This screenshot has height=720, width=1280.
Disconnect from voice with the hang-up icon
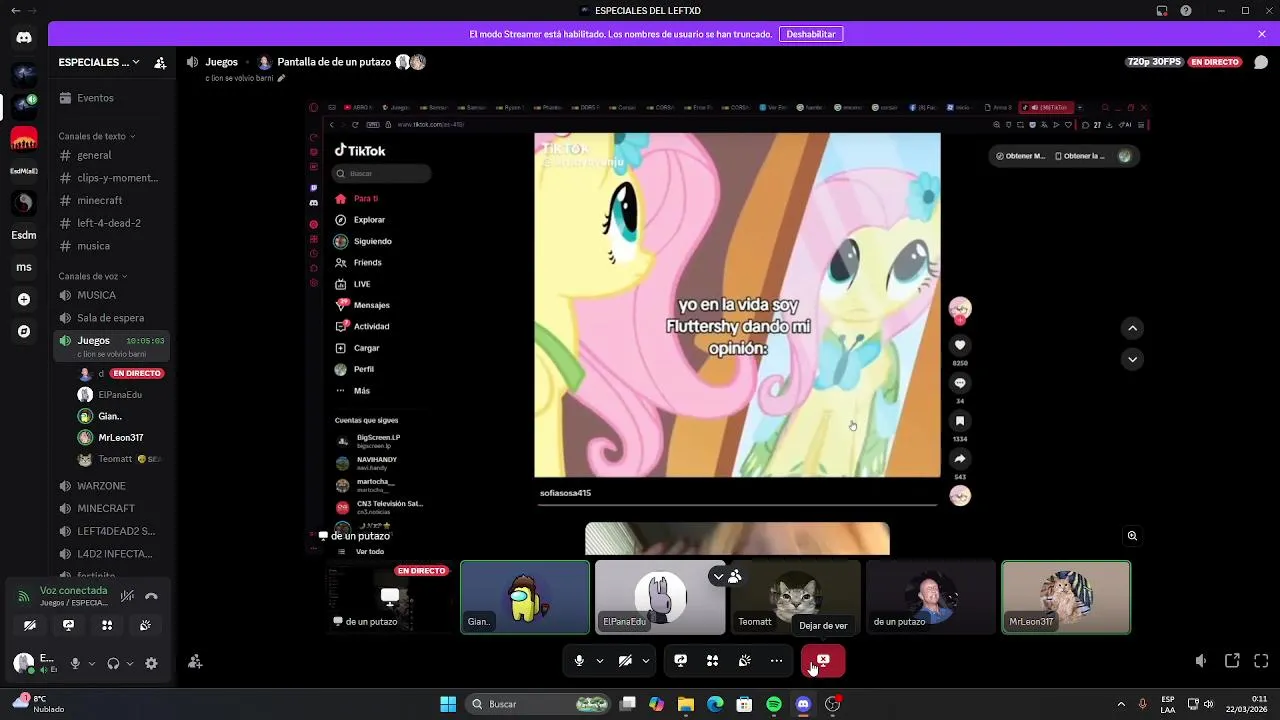point(151,596)
